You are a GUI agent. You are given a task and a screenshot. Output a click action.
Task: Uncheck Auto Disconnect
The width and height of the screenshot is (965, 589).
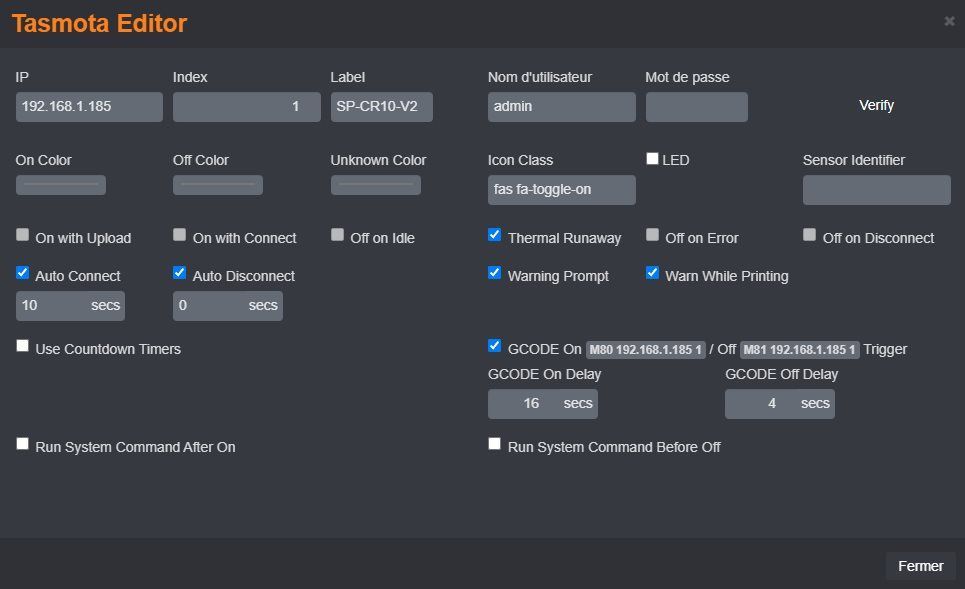tap(180, 273)
